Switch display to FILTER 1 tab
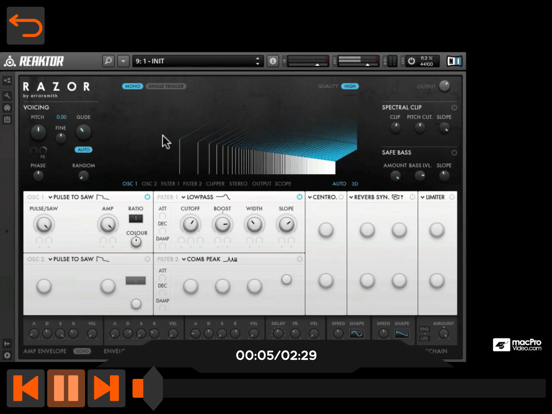 tap(170, 184)
